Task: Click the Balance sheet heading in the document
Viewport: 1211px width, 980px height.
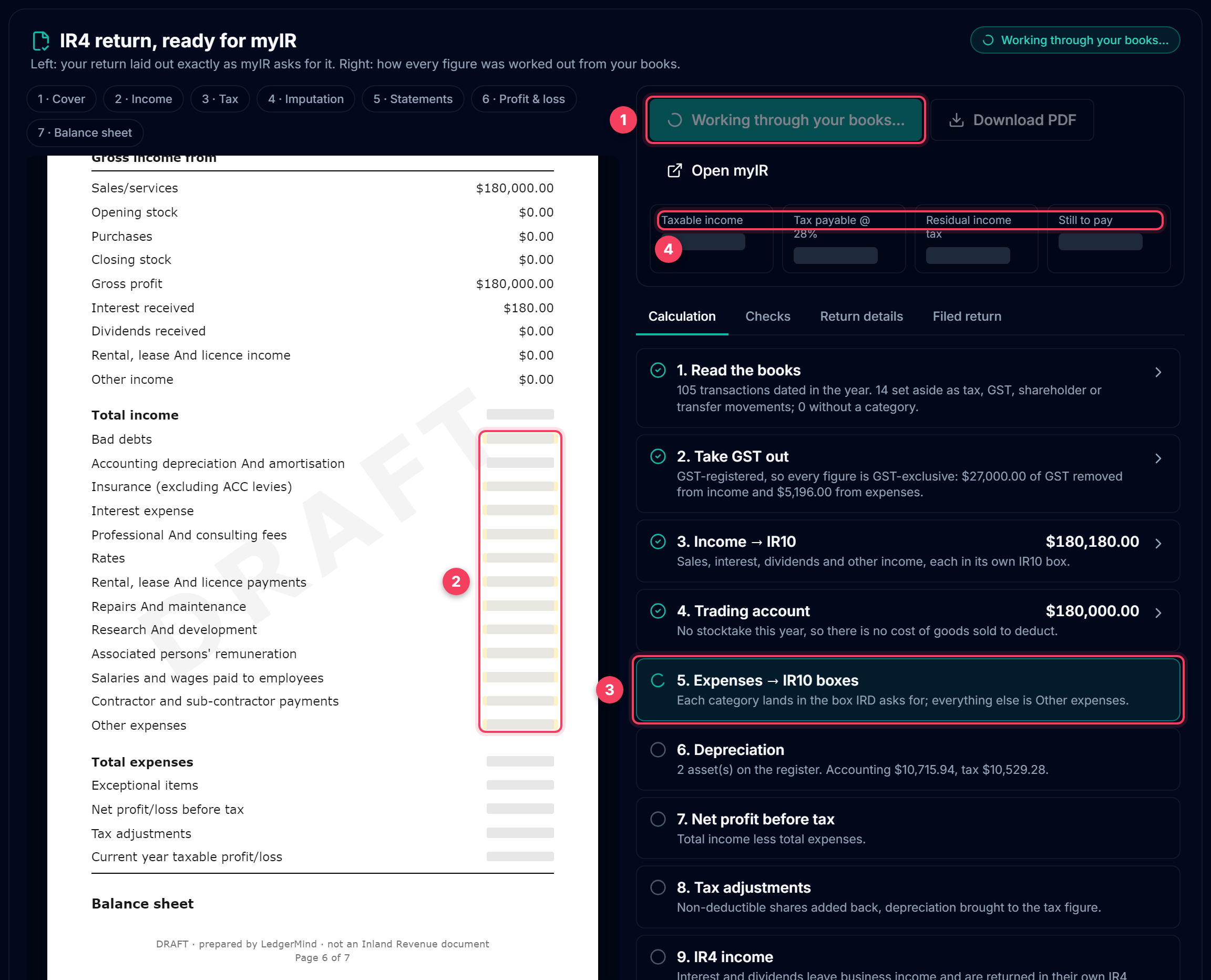Action: pyautogui.click(x=142, y=904)
